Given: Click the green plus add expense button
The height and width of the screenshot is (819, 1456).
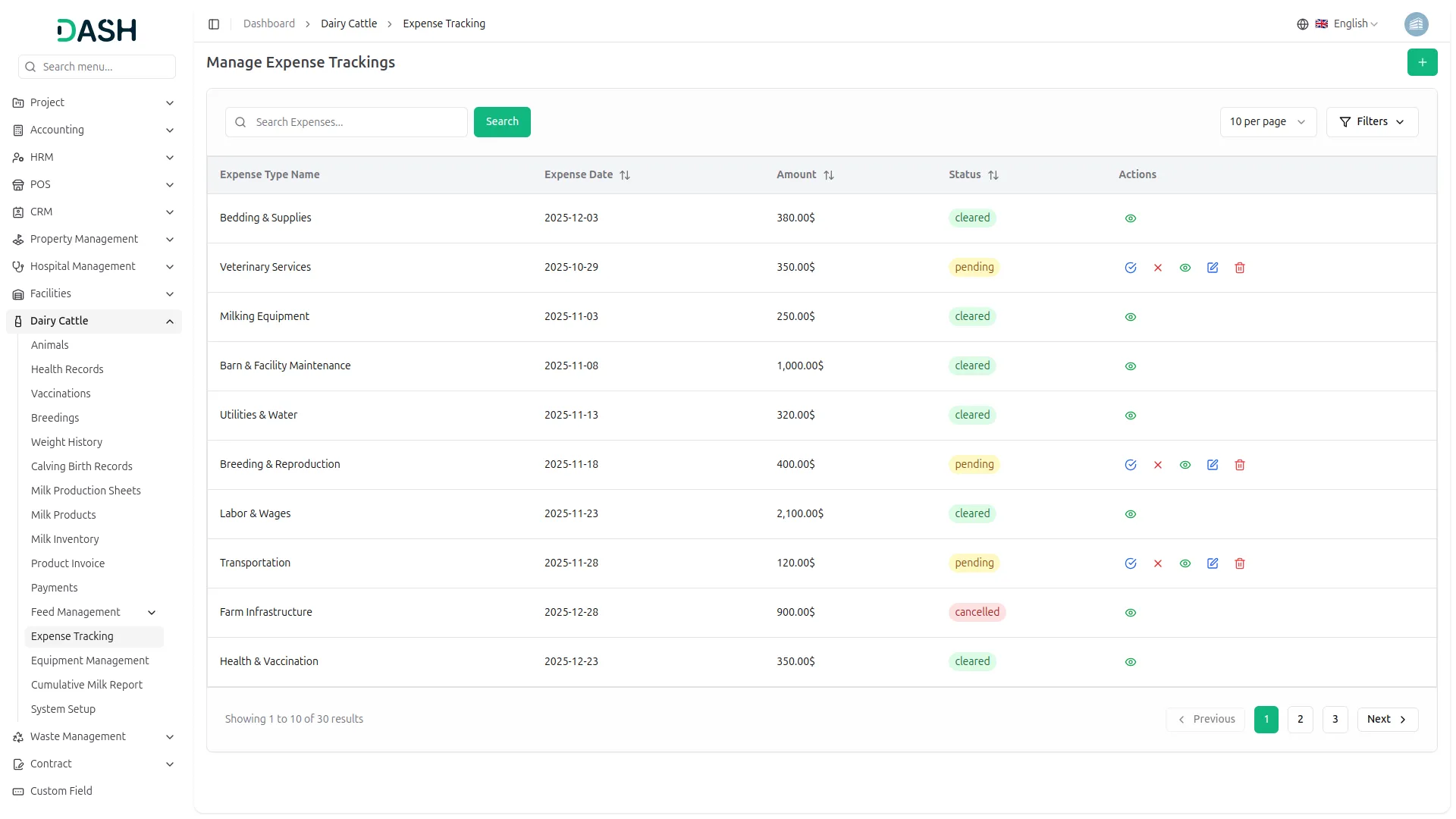Looking at the screenshot, I should [1421, 62].
